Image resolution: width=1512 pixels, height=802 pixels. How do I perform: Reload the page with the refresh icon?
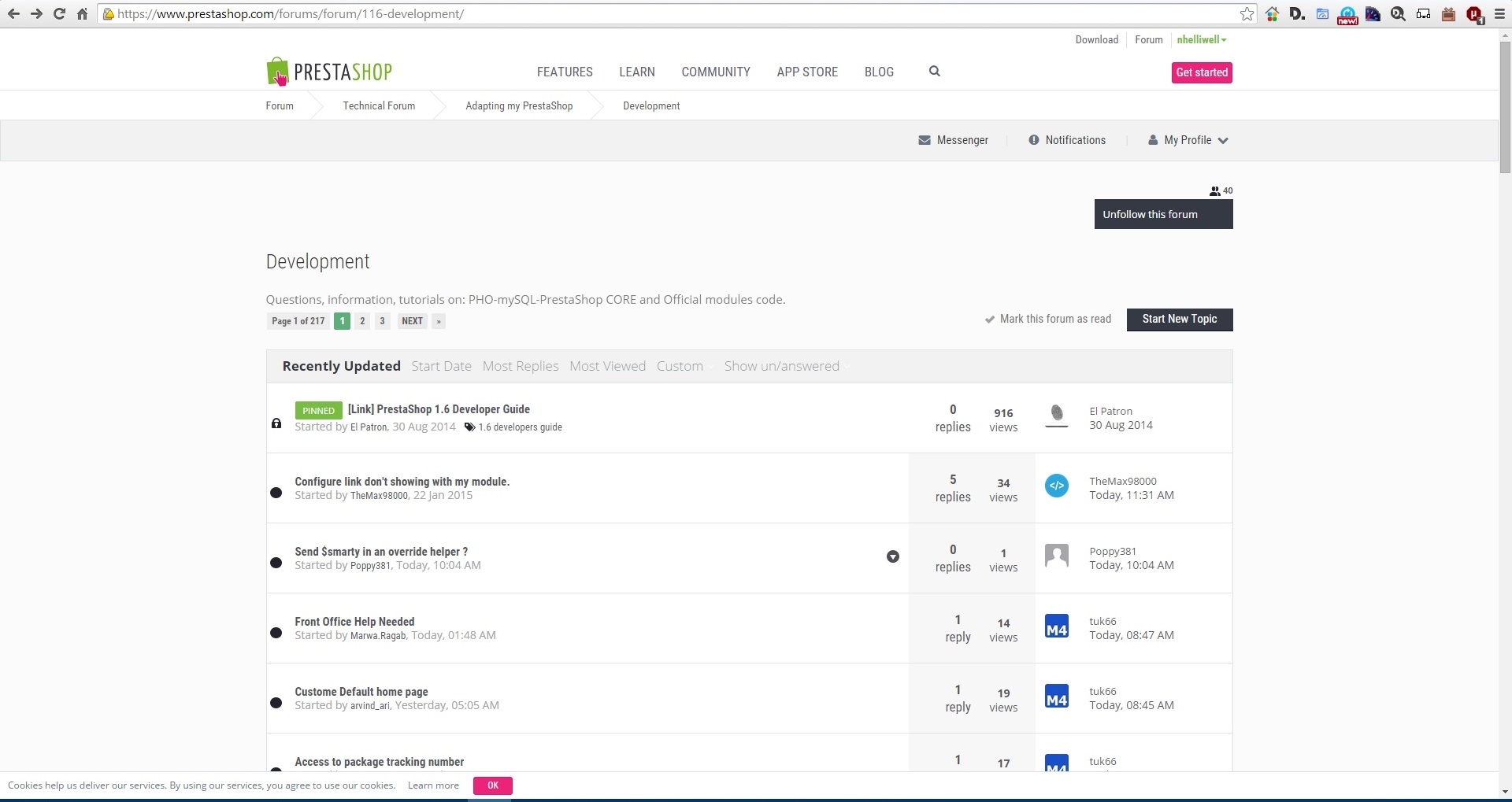tap(59, 13)
